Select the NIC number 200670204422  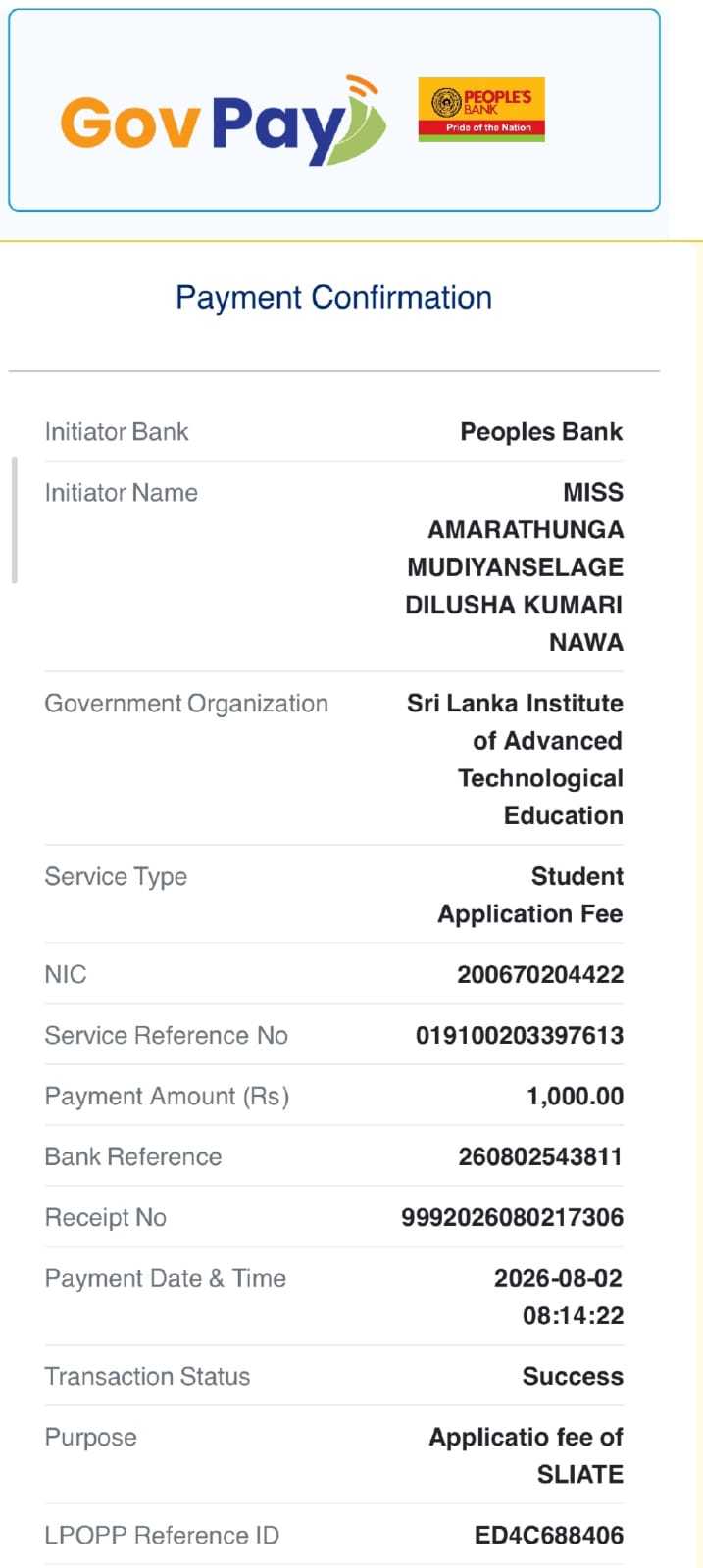pos(540,975)
